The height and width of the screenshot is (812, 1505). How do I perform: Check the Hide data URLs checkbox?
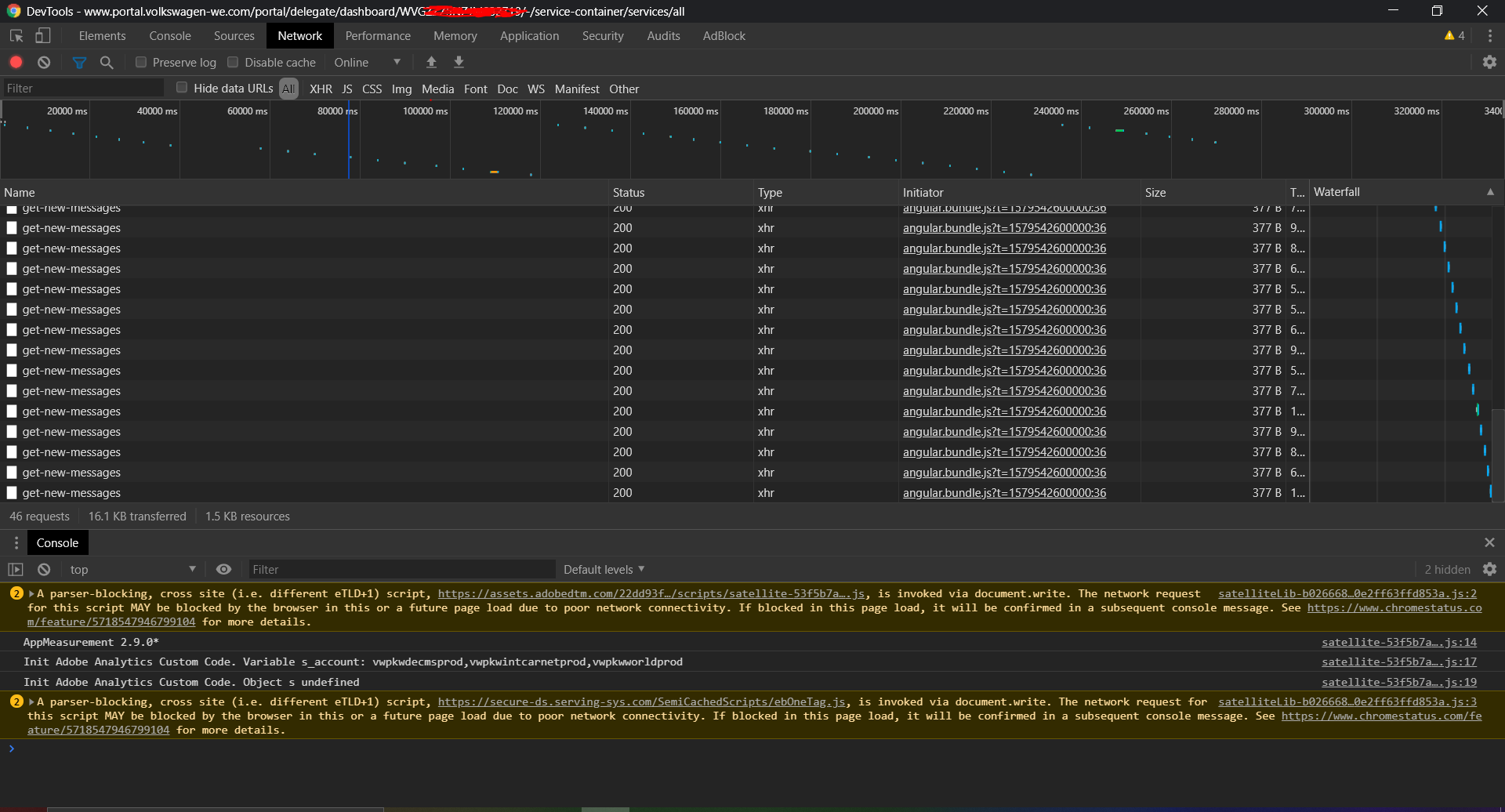point(182,88)
